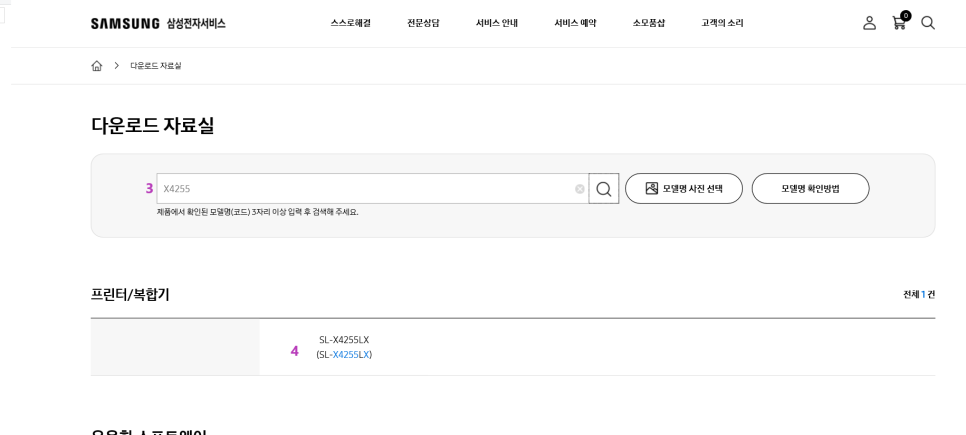Go to home via breadcrumb house icon
Screen dimensions: 966x435
pyautogui.click(x=97, y=66)
